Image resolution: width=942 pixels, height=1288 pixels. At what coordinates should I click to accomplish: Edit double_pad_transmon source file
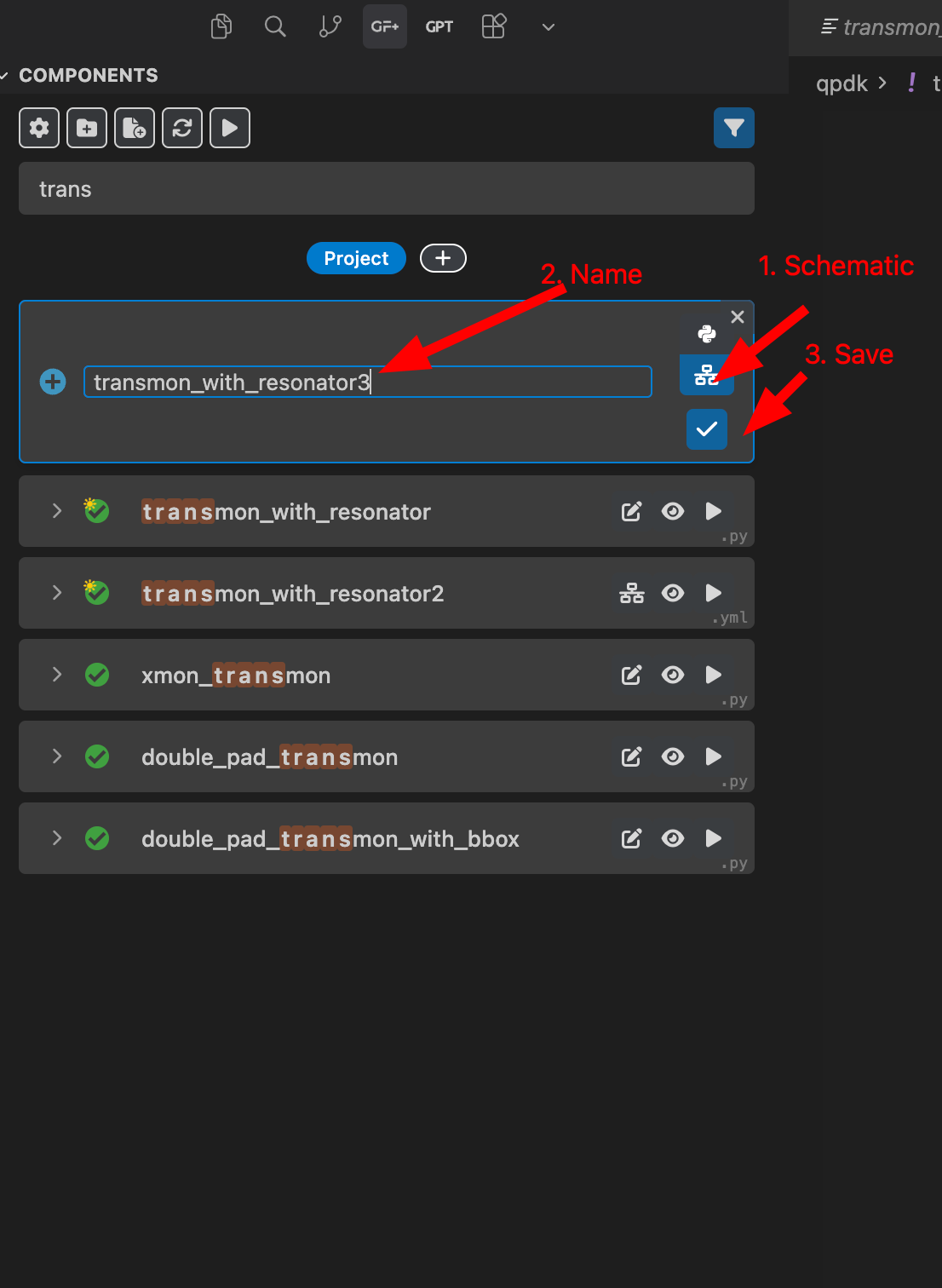[x=632, y=756]
